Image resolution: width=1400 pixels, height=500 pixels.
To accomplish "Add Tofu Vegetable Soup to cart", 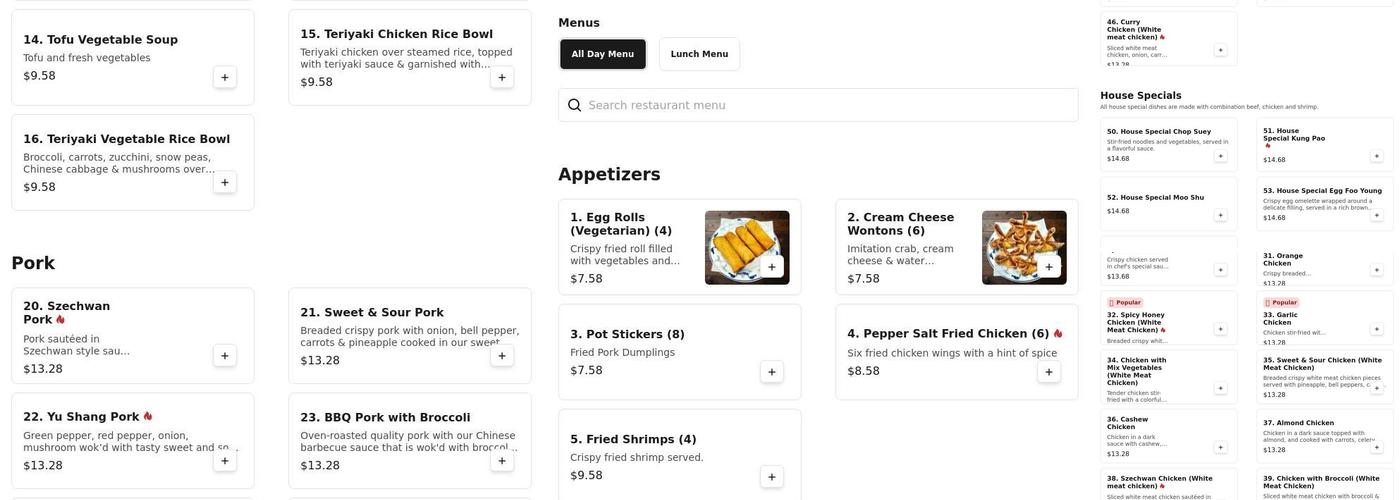I will pos(225,77).
